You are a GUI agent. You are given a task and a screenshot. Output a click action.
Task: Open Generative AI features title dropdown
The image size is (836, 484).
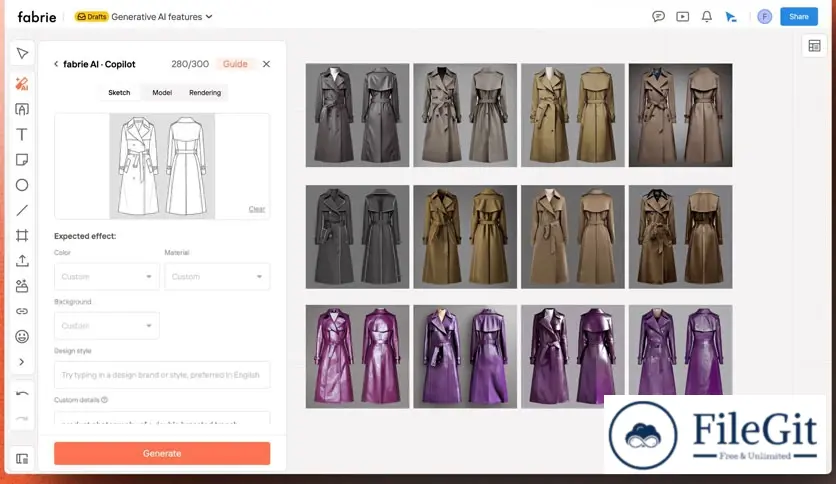coord(162,17)
